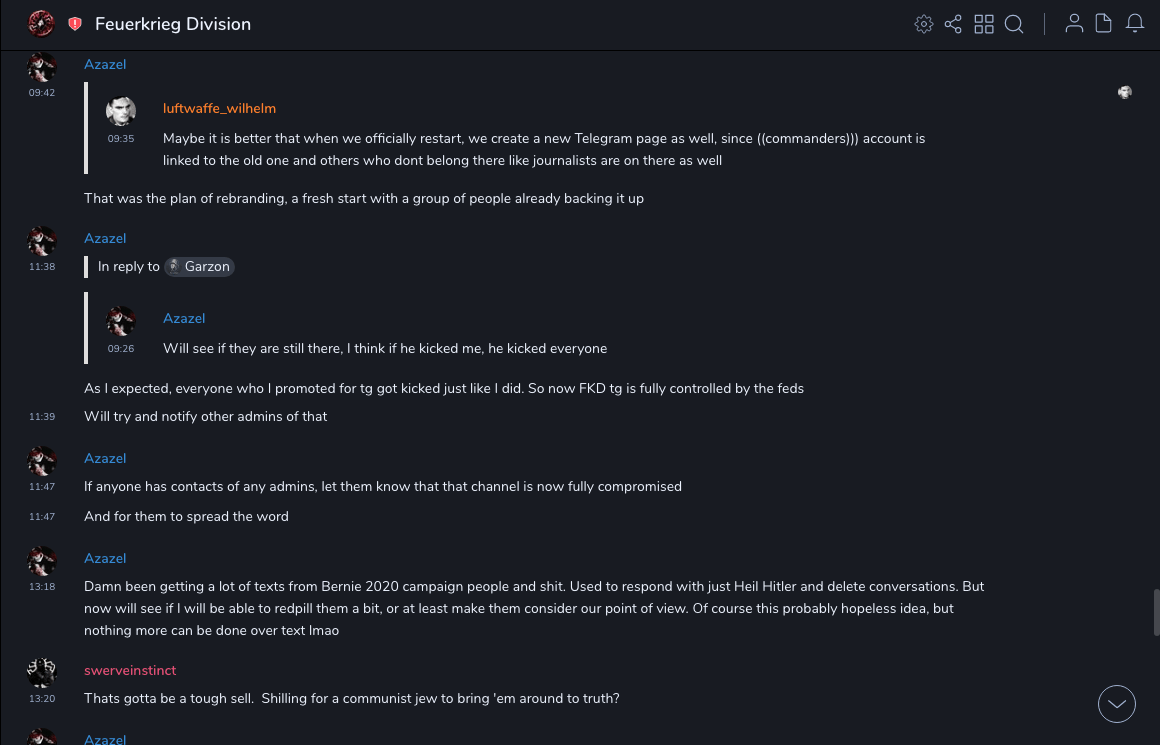1160x745 pixels.
Task: Click the Feuerkrieg Division room avatar
Action: (41, 23)
